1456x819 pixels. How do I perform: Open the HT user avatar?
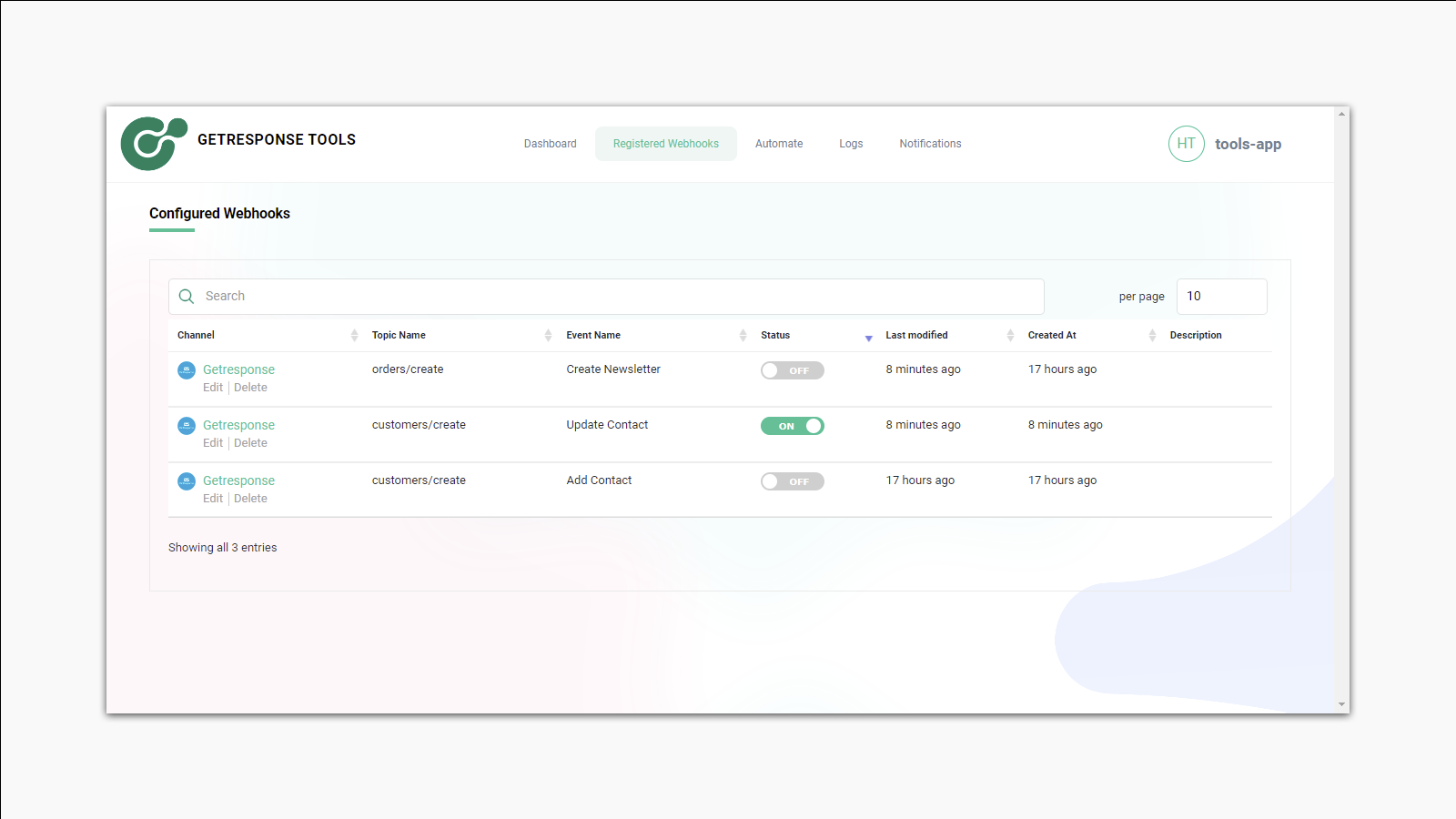[x=1186, y=143]
